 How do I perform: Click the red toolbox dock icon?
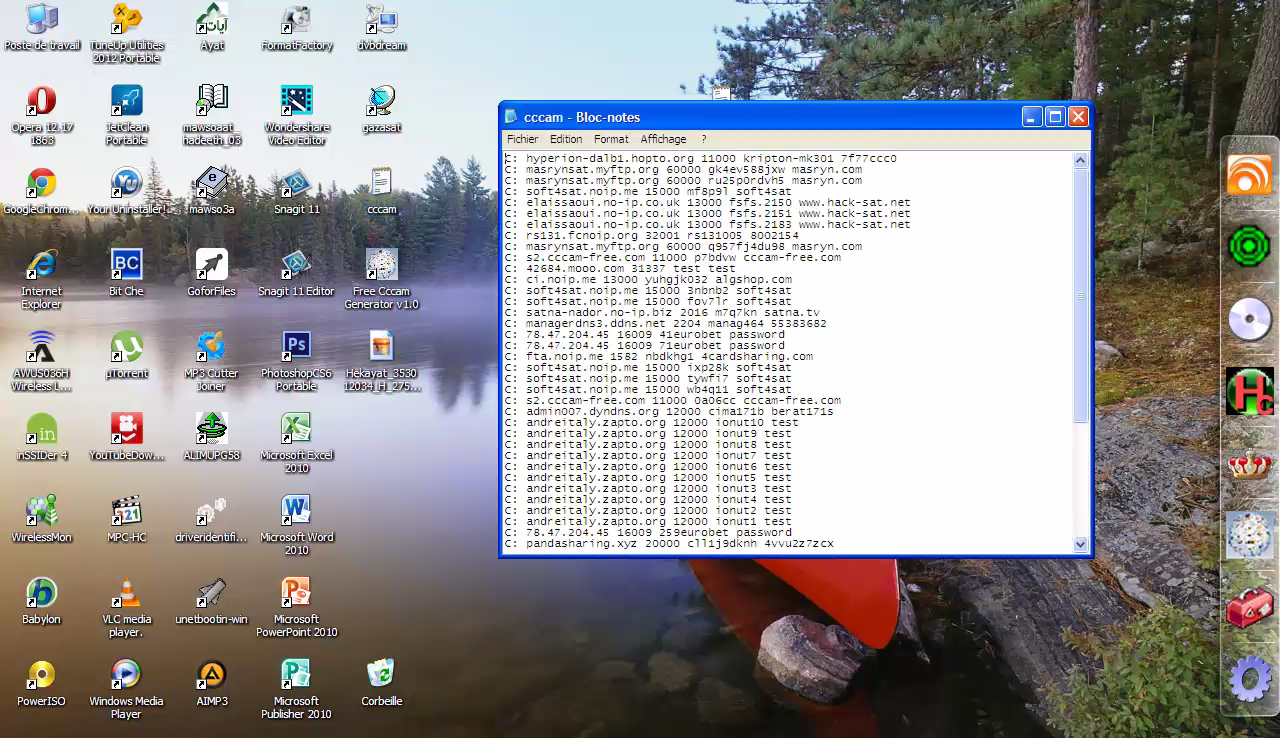pyautogui.click(x=1249, y=607)
